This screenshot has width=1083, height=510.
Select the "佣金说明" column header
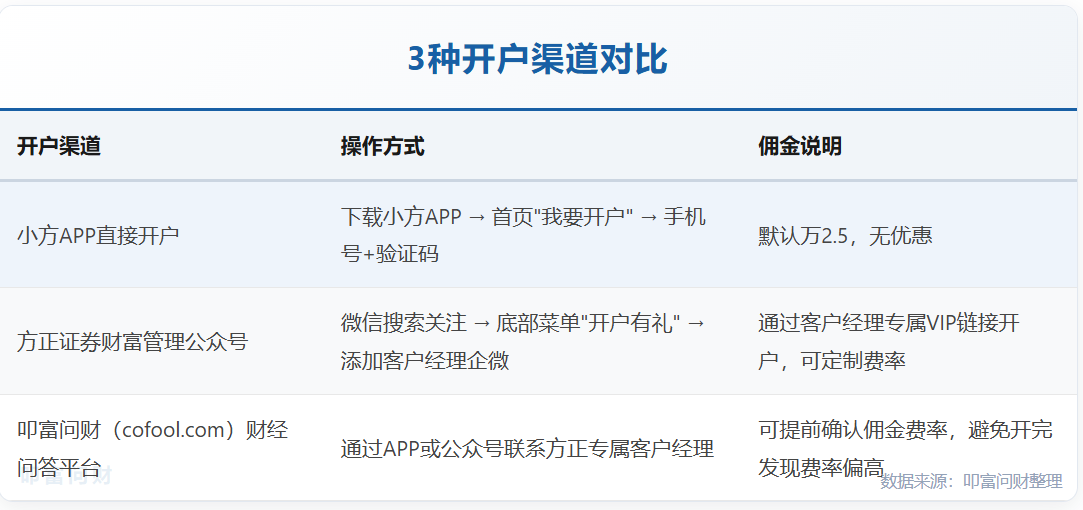(800, 147)
